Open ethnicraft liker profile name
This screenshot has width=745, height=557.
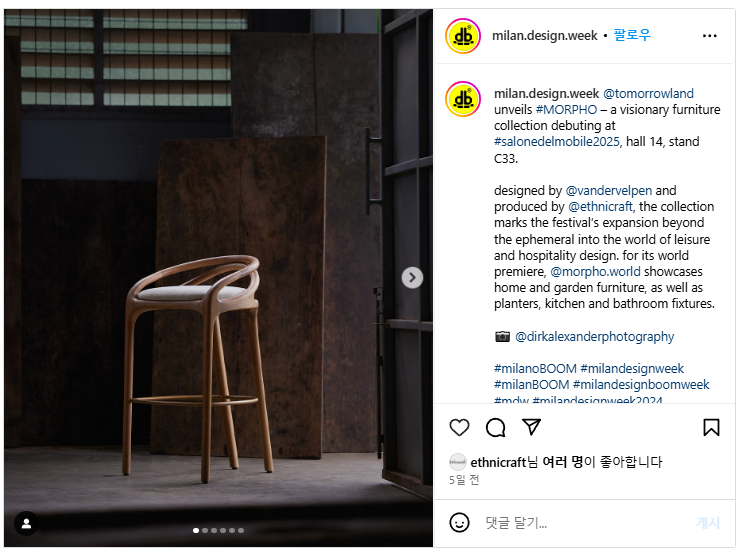(498, 462)
